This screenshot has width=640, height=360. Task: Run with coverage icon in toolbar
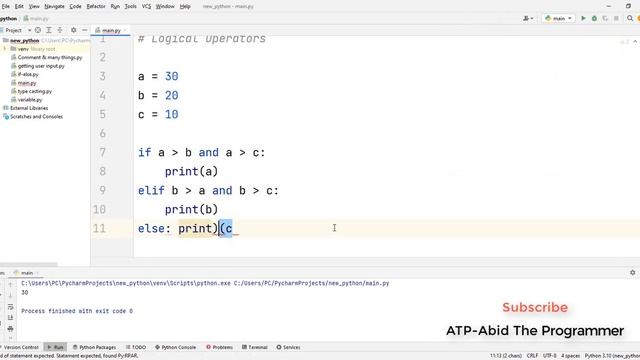click(x=605, y=18)
